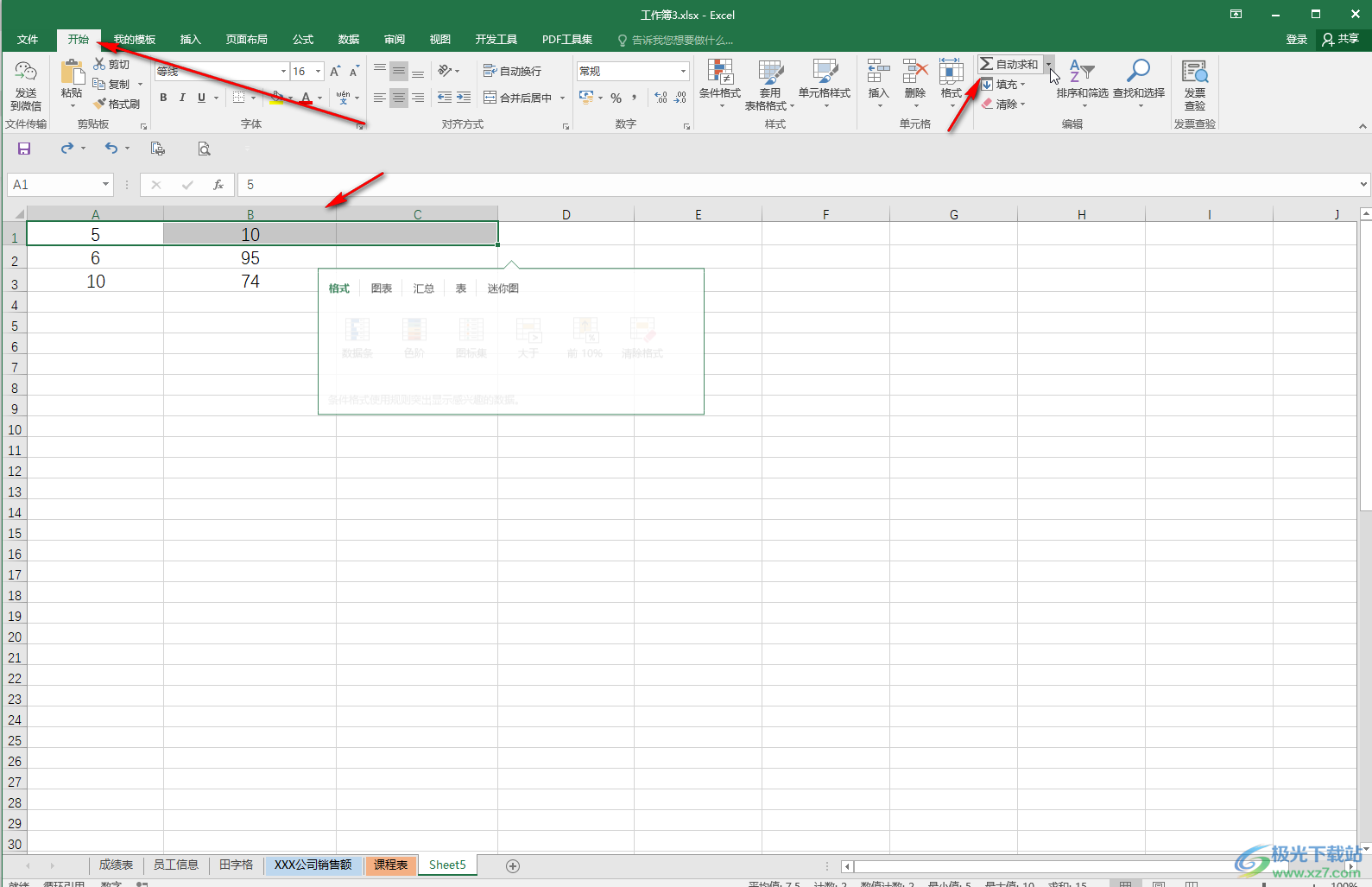This screenshot has width=1372, height=887.
Task: Add a new sheet with the plus button
Action: pyautogui.click(x=513, y=865)
